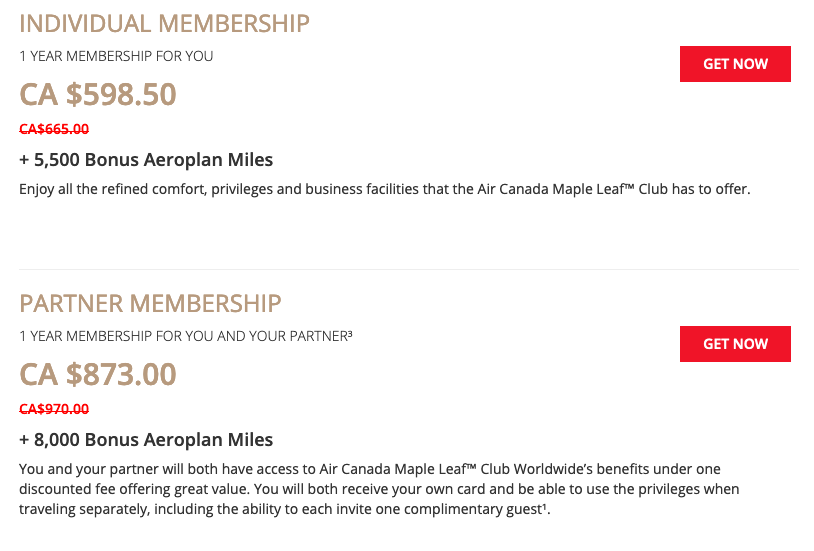Viewport: 814px width, 551px height.
Task: Open footnote 3 beside YOUR PARTNER
Action: pyautogui.click(x=349, y=333)
